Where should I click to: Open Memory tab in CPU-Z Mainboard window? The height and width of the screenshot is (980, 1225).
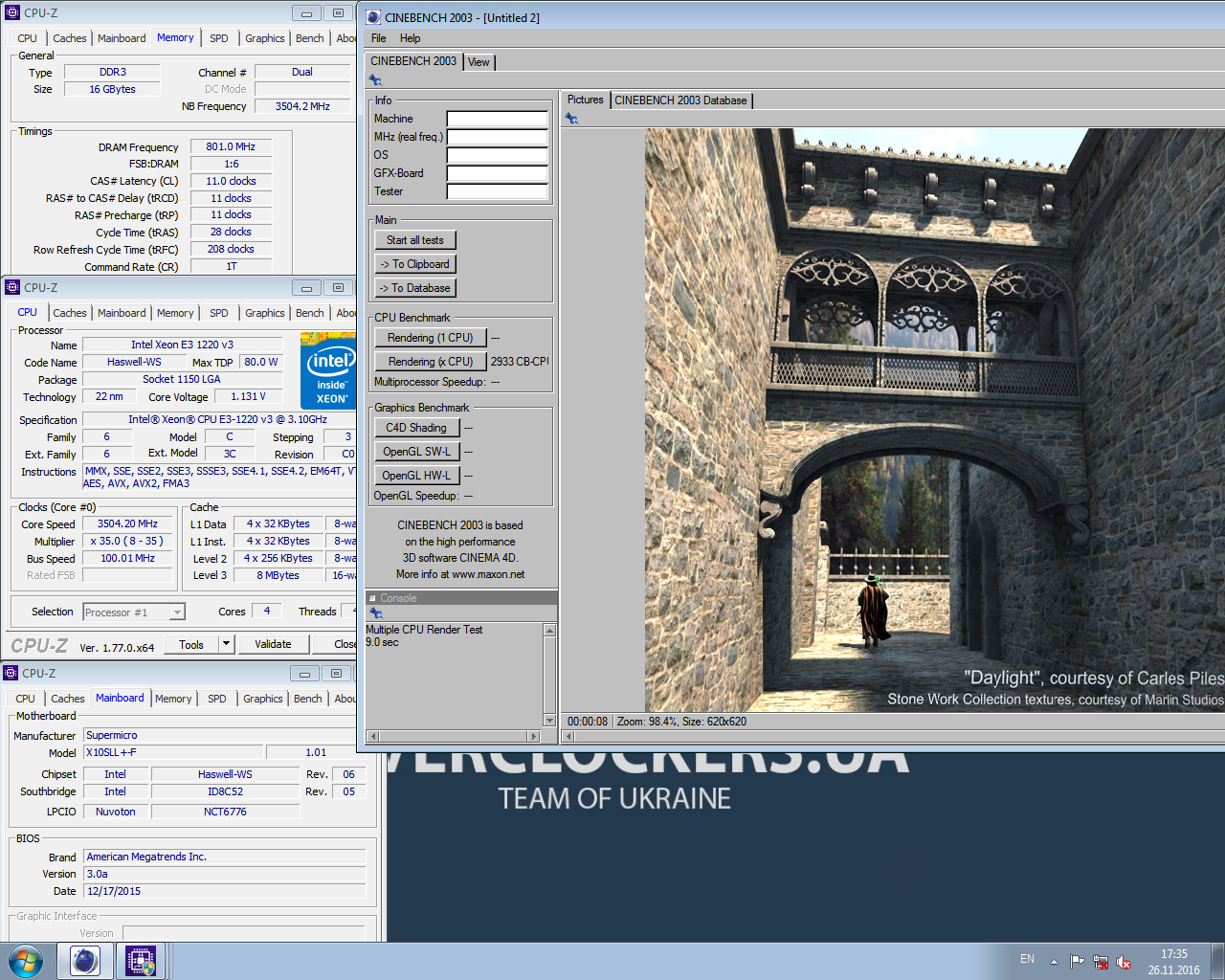pyautogui.click(x=173, y=699)
